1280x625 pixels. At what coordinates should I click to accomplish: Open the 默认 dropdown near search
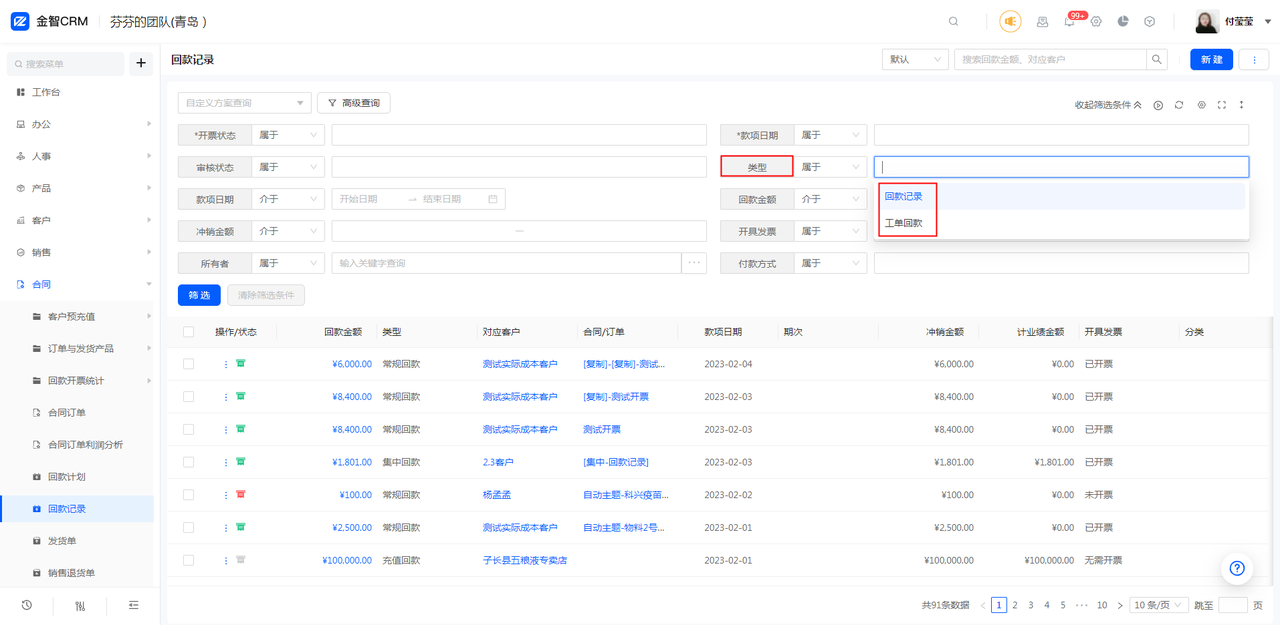pyautogui.click(x=915, y=60)
